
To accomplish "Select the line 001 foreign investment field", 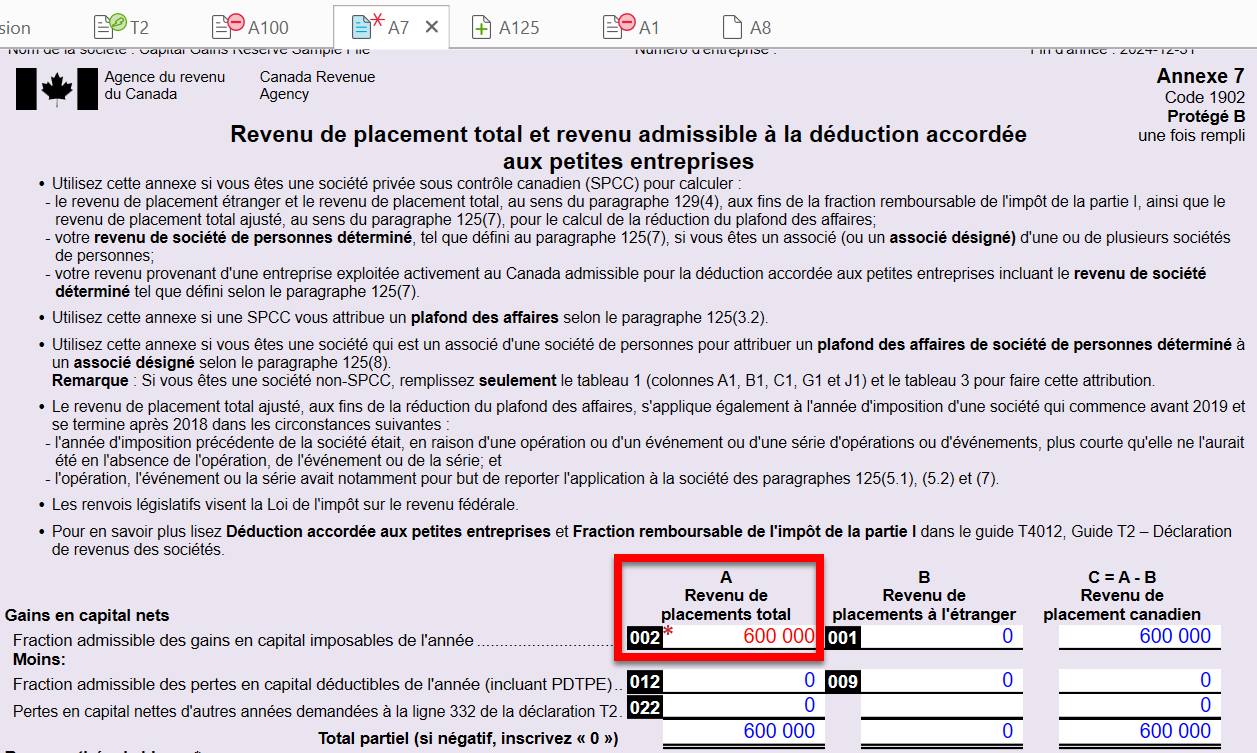I will pyautogui.click(x=940, y=637).
